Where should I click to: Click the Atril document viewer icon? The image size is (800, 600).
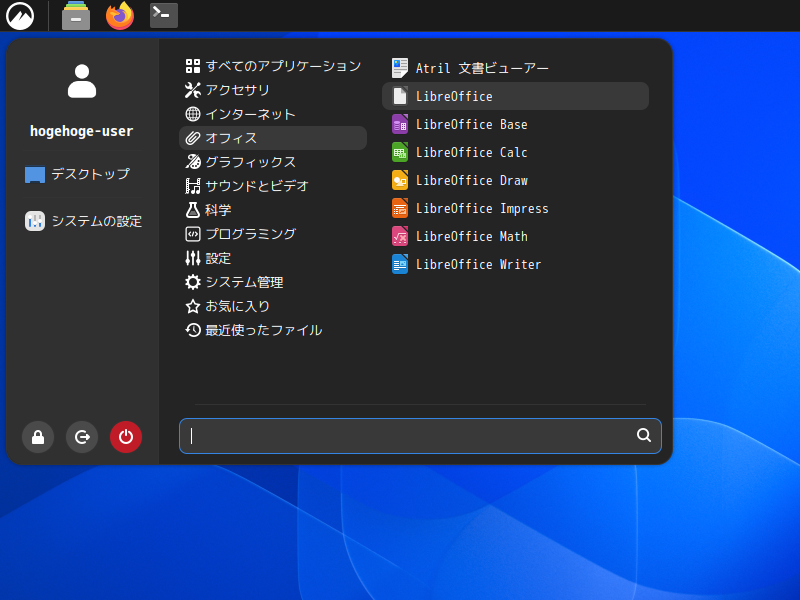click(400, 68)
